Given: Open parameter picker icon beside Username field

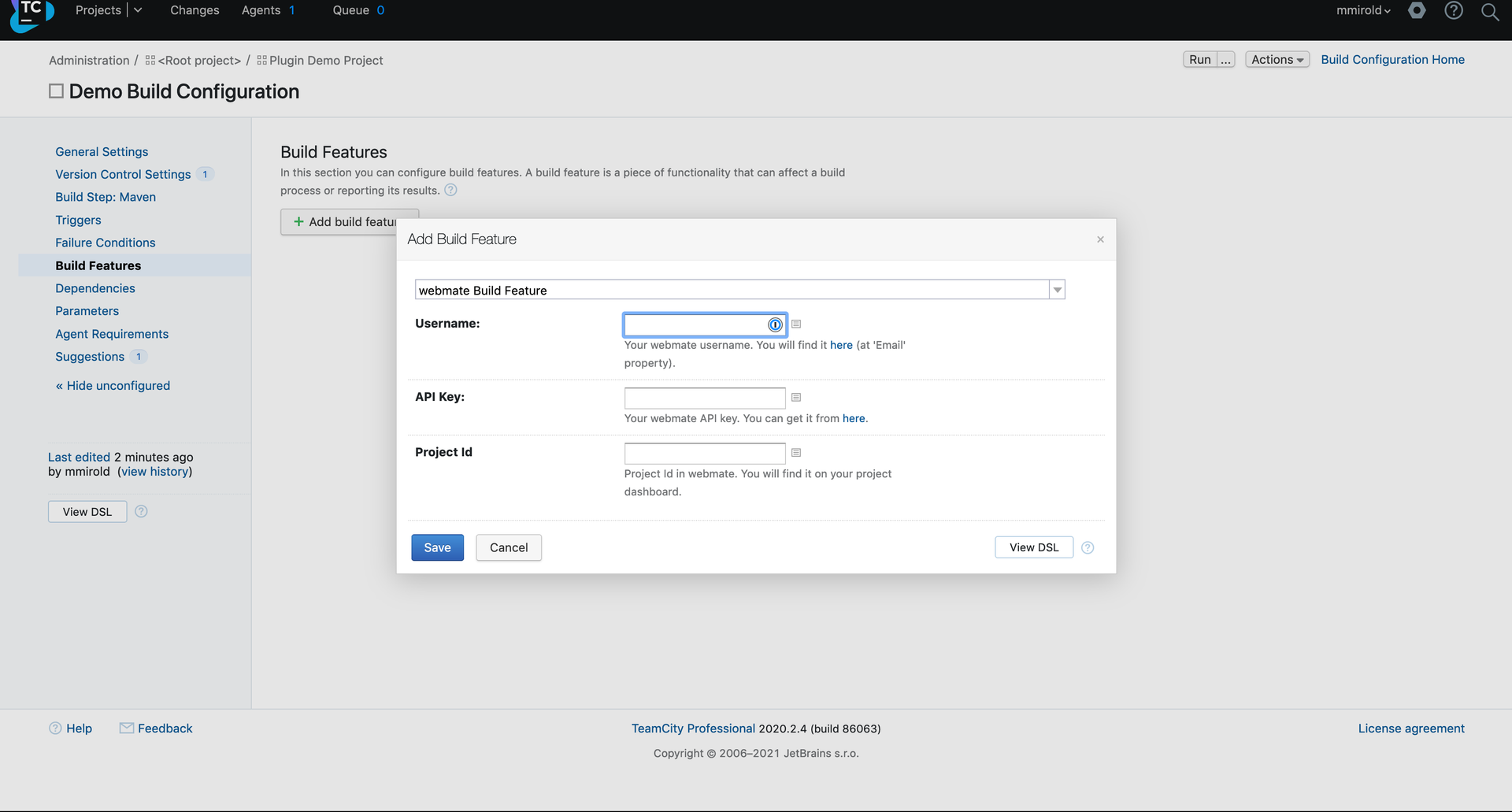Looking at the screenshot, I should coord(796,324).
